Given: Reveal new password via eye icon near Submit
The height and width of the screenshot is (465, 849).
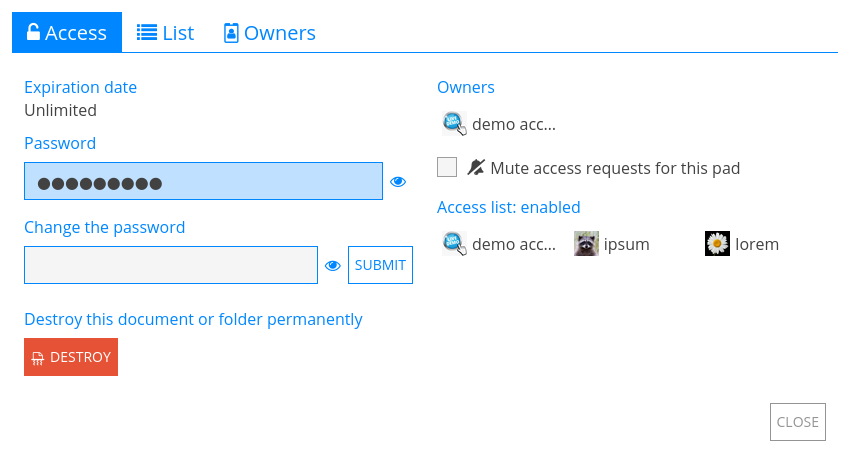Looking at the screenshot, I should click(x=333, y=266).
